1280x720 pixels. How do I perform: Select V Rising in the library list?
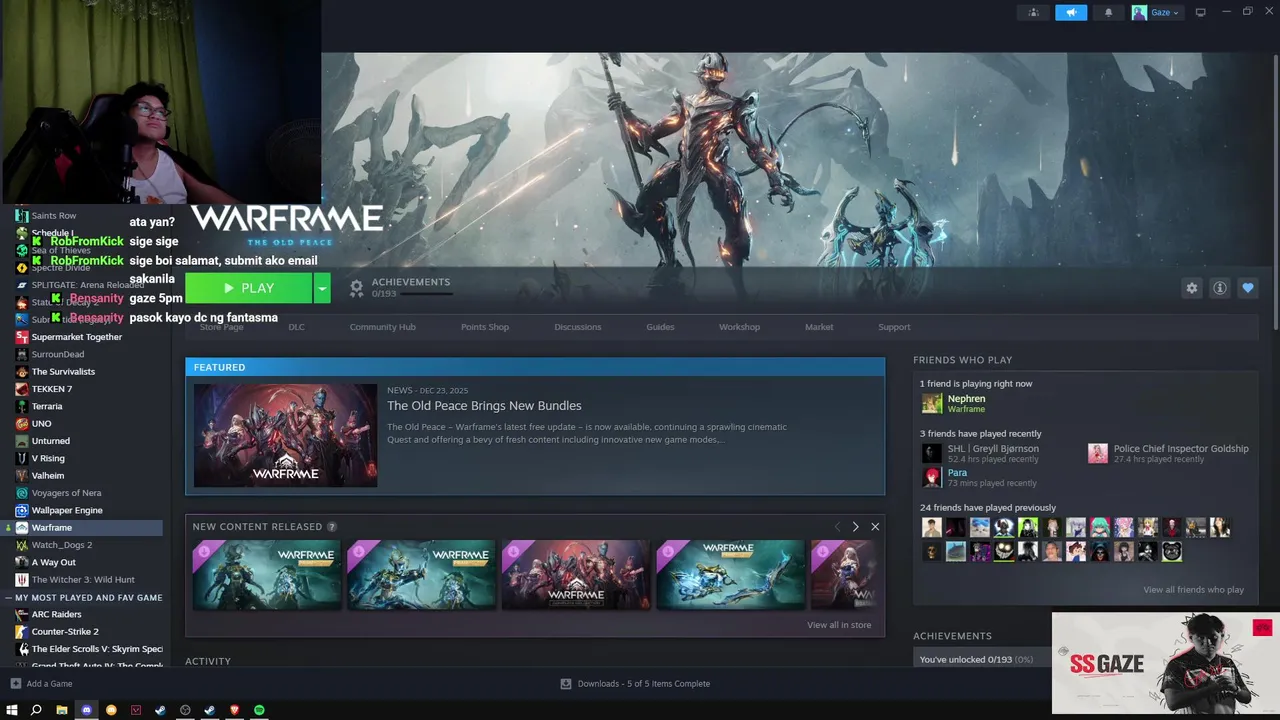click(x=48, y=458)
